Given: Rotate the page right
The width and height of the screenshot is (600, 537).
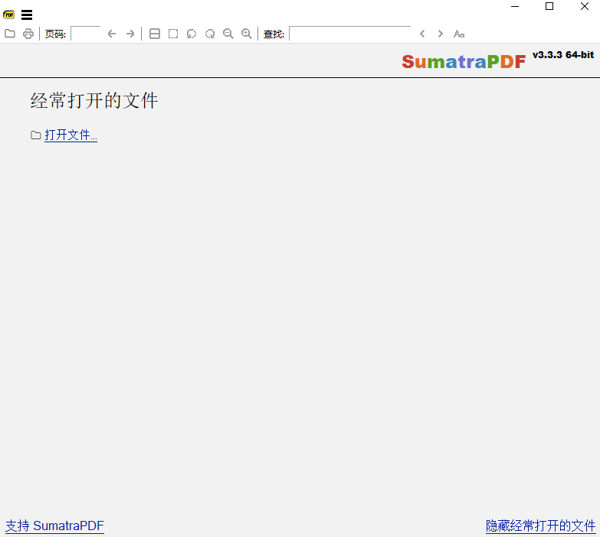Looking at the screenshot, I should (x=210, y=34).
